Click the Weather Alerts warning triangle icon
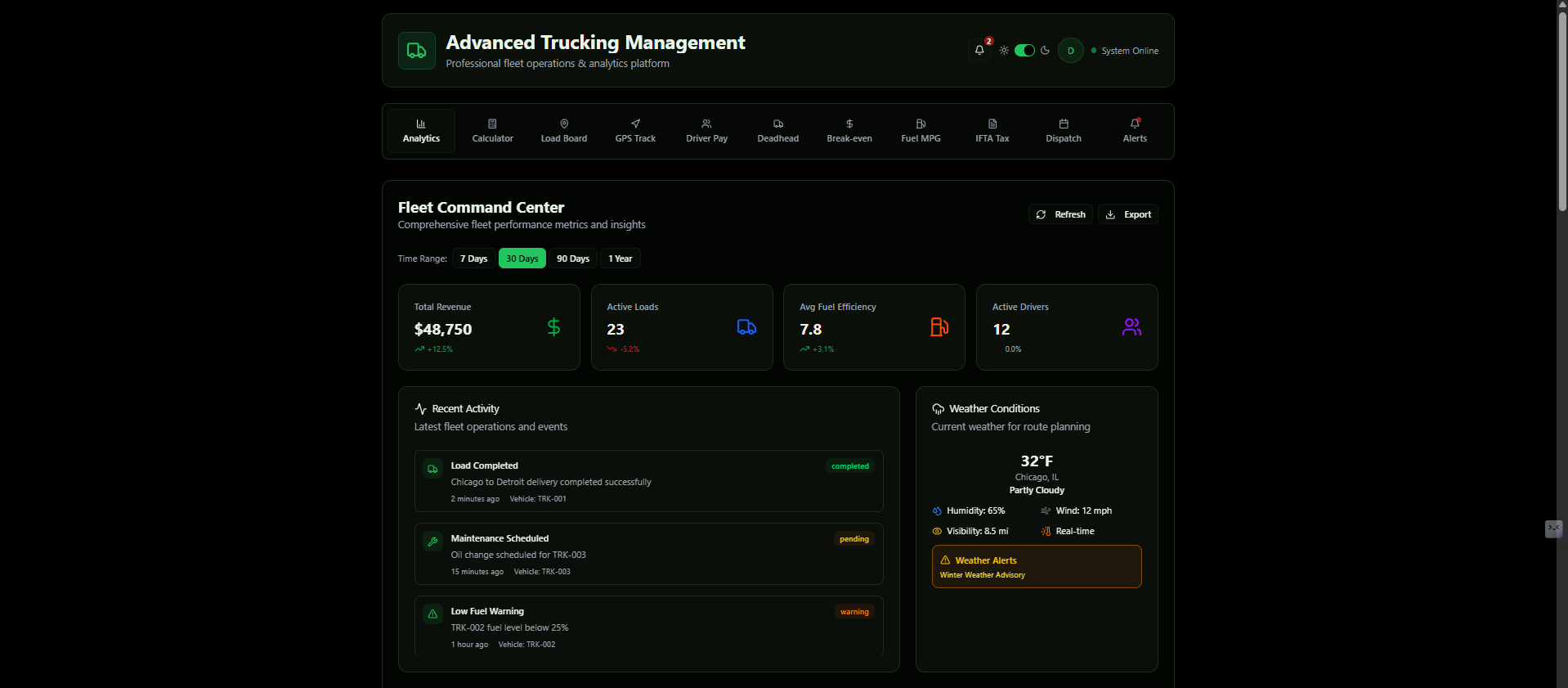Image resolution: width=1568 pixels, height=688 pixels. click(945, 560)
